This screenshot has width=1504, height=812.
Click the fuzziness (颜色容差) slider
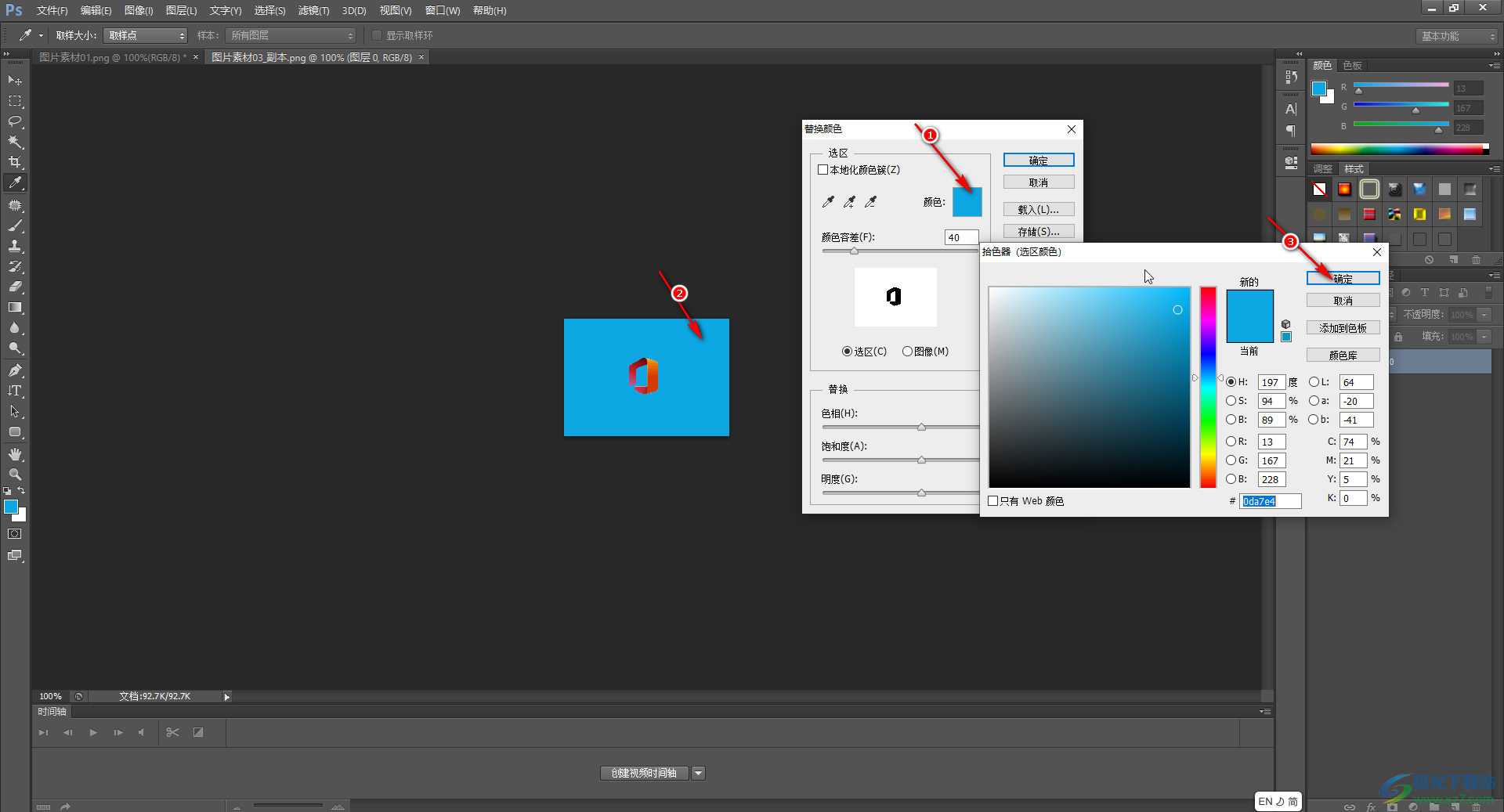pyautogui.click(x=899, y=251)
